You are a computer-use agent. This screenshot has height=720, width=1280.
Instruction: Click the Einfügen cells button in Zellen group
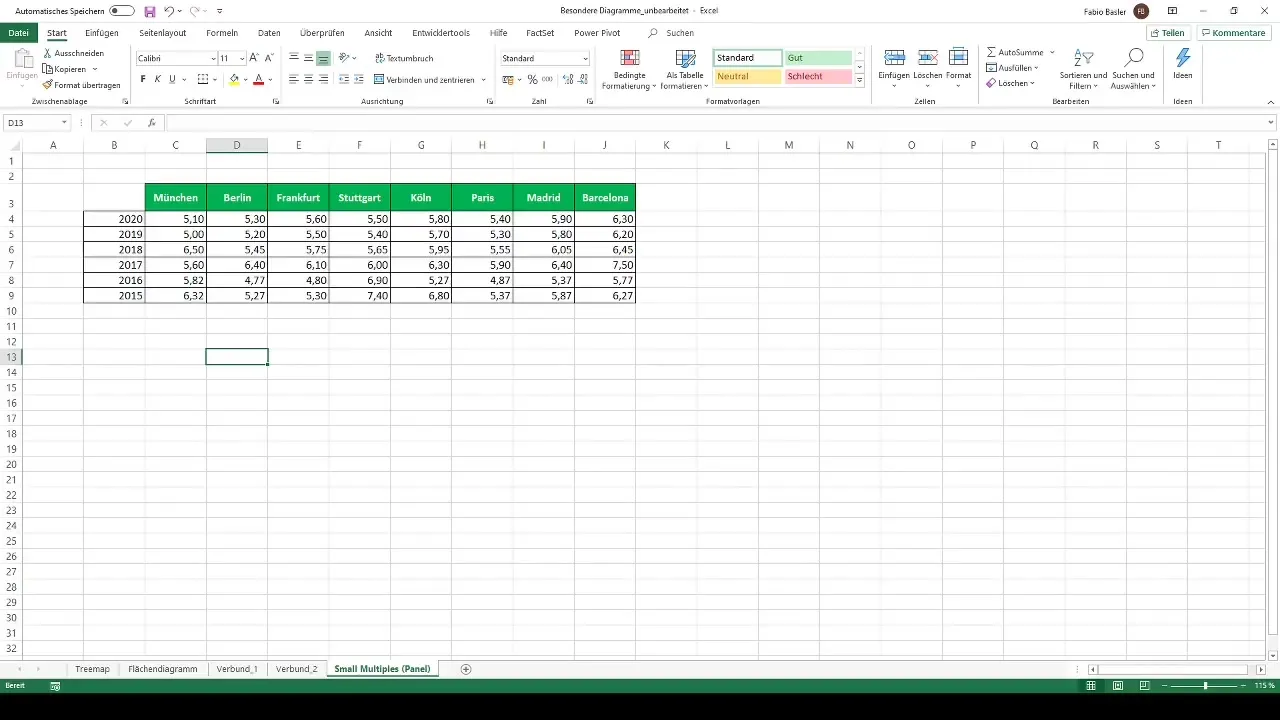point(894,69)
